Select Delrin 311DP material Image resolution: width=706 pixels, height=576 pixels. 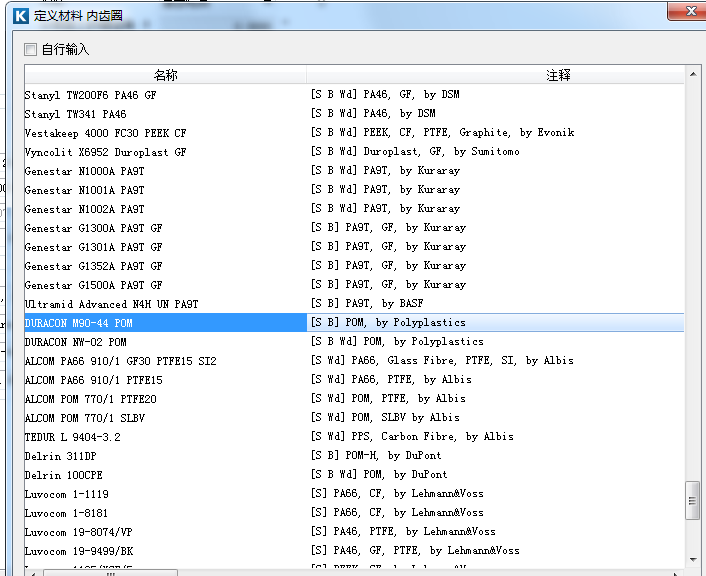pos(61,456)
